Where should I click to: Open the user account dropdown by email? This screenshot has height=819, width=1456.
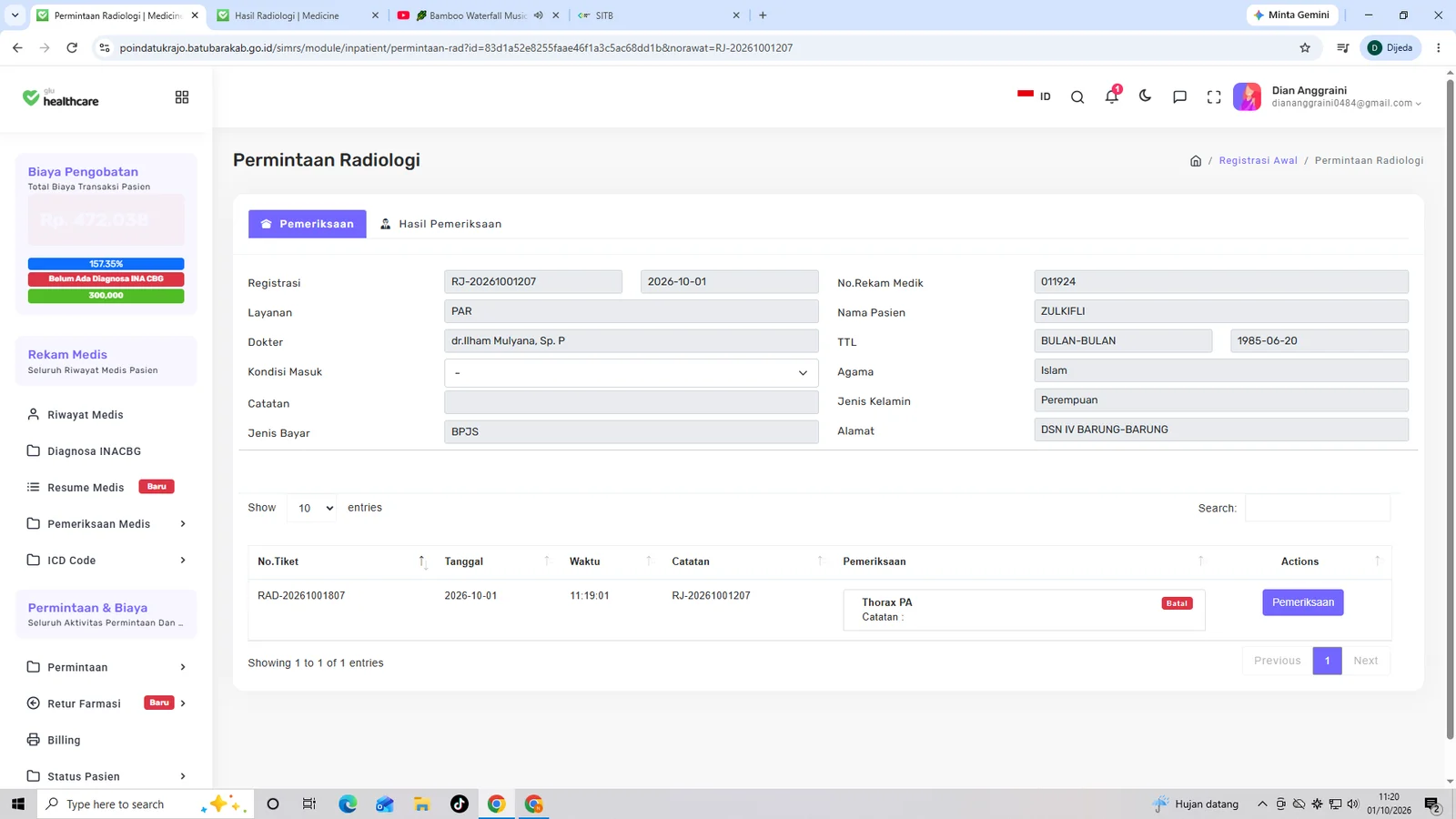(1346, 104)
